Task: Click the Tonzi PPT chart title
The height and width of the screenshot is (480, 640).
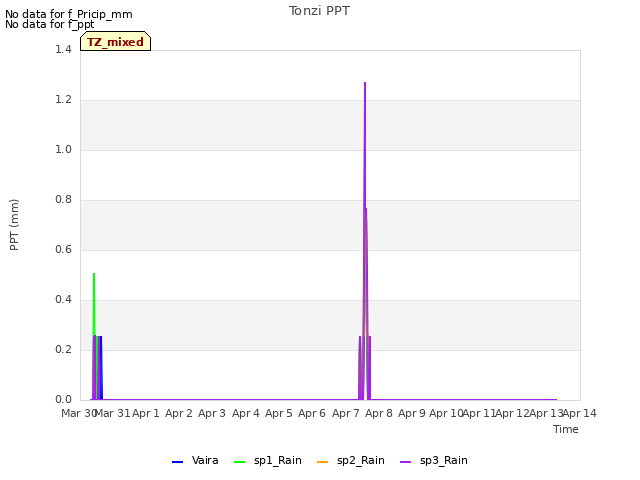Action: [x=319, y=11]
